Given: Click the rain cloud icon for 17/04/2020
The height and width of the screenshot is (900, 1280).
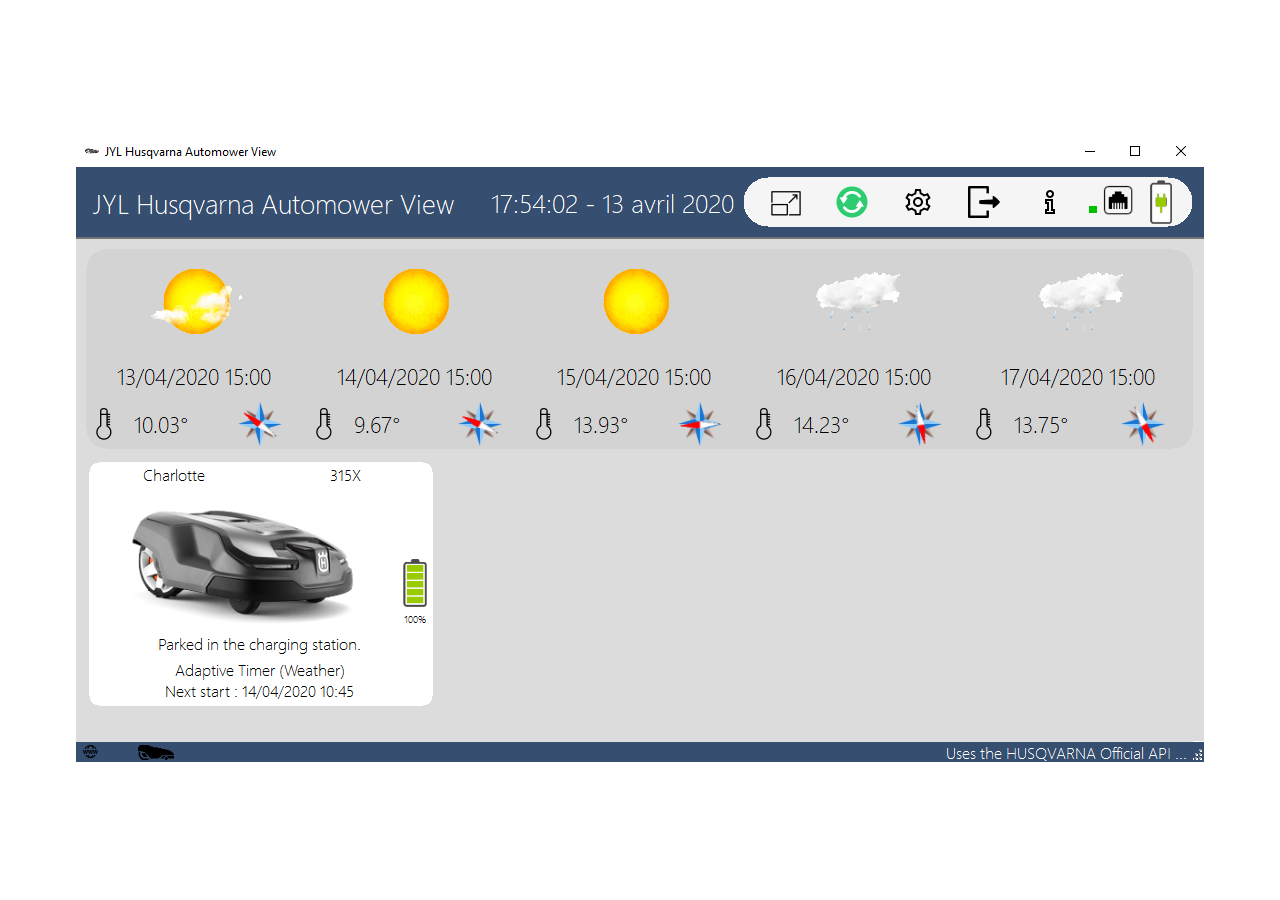Looking at the screenshot, I should (1080, 301).
